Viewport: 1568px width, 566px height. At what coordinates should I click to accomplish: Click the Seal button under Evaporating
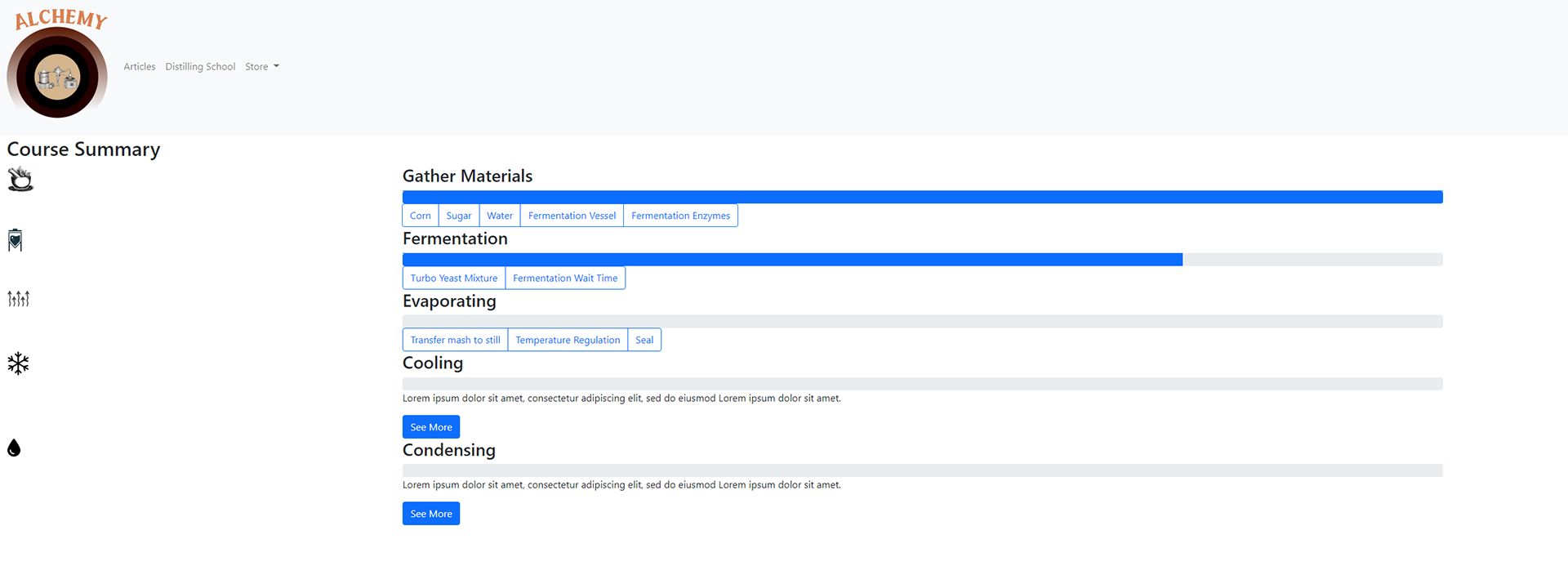(x=644, y=341)
